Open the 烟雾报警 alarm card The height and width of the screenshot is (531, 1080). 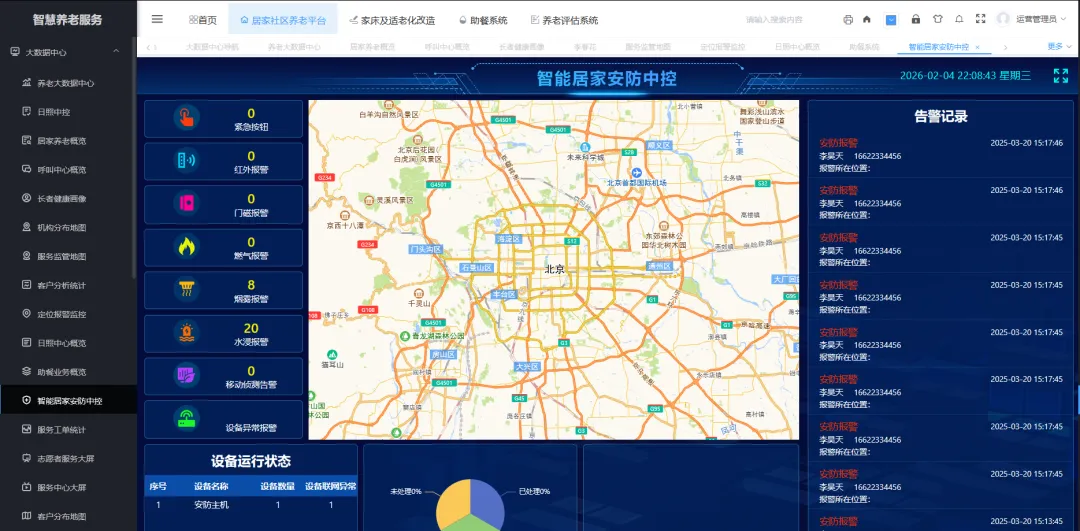224,291
